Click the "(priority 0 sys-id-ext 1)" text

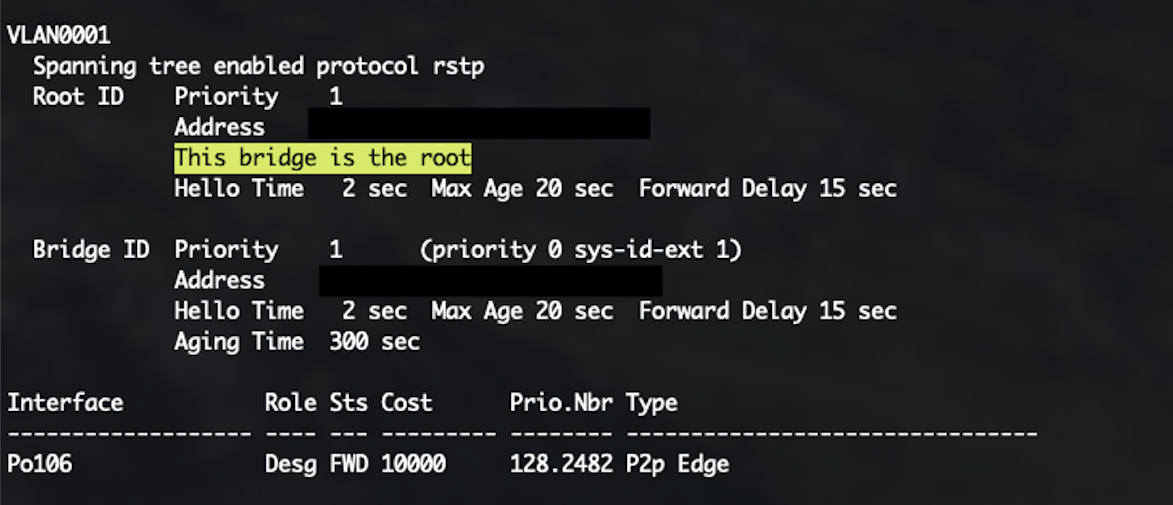581,249
